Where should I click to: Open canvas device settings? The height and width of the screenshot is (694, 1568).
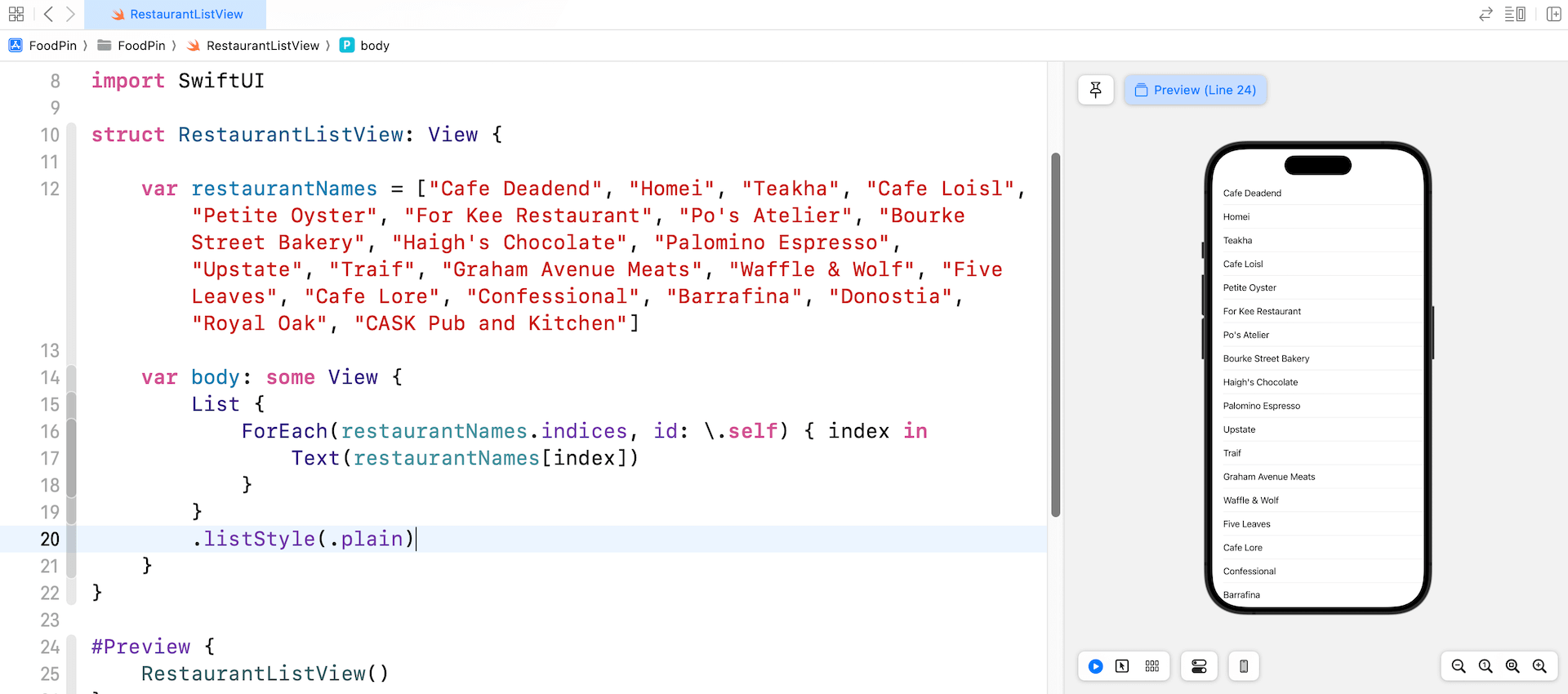pyautogui.click(x=1199, y=666)
